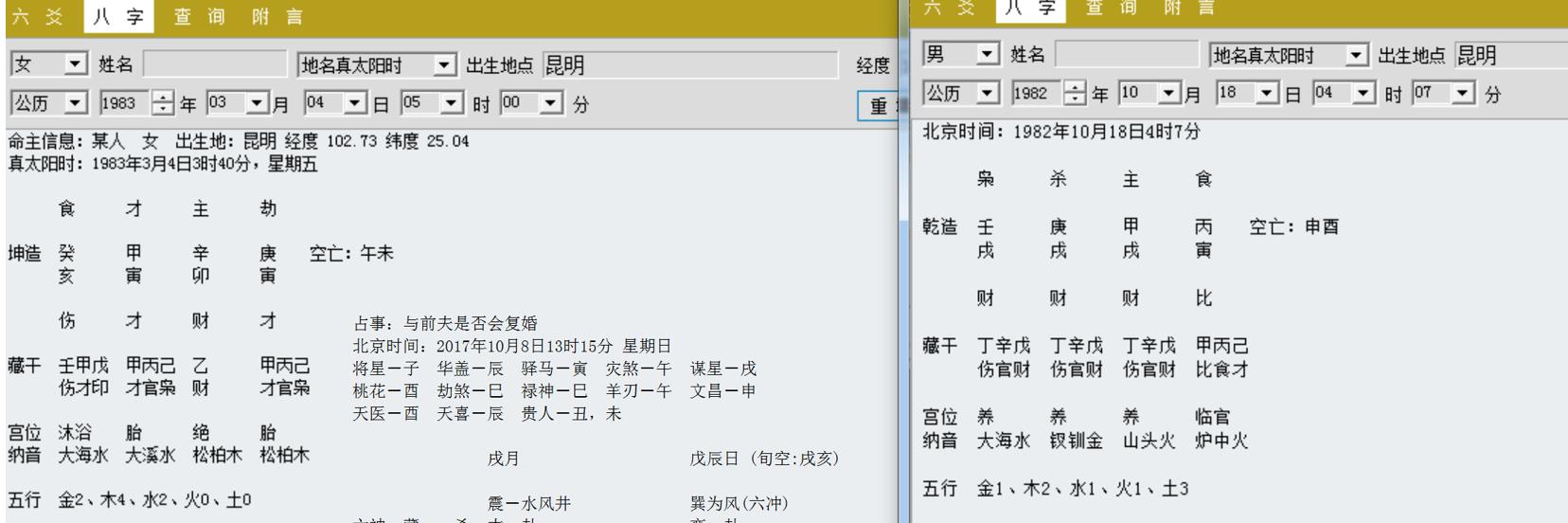1568x523 pixels.
Task: Open the 公历 calendar dropdown beside year 1982
Action: (989, 94)
